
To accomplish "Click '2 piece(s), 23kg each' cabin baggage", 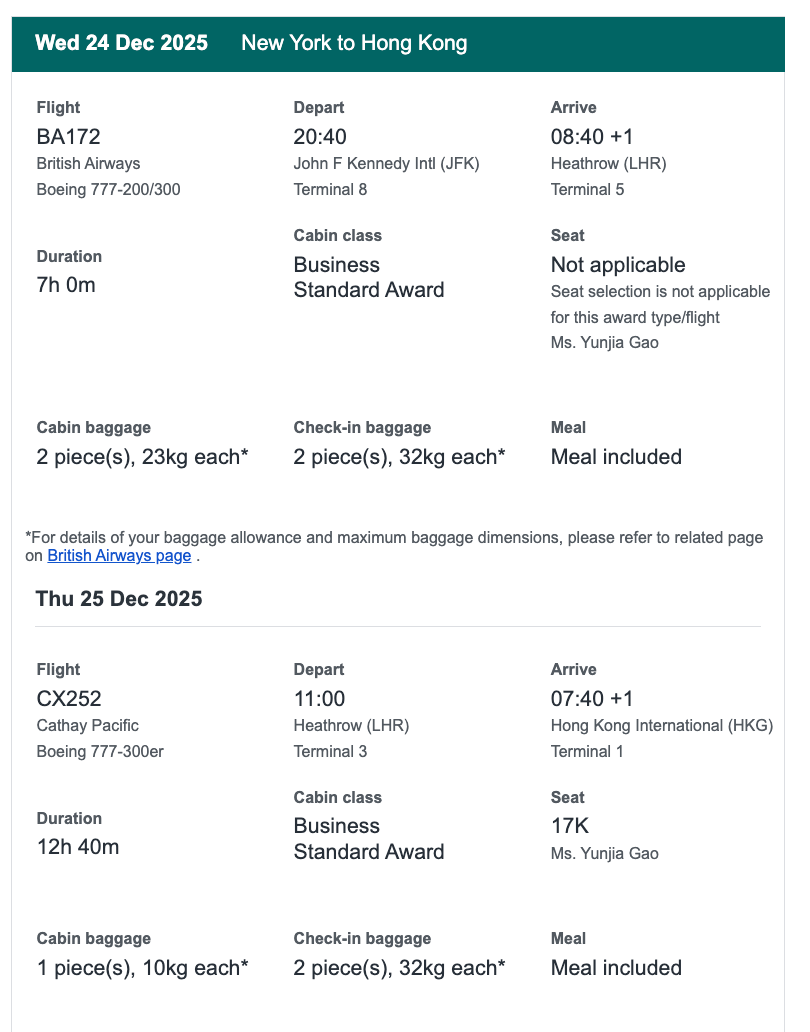I will [x=142, y=457].
